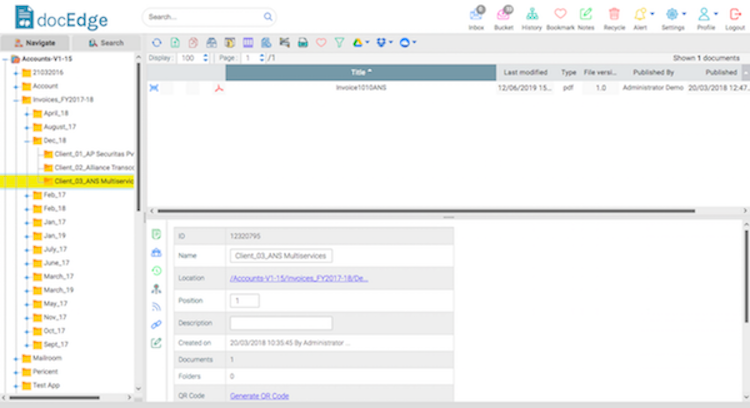
Task: Click the green add document icon
Action: coord(175,43)
